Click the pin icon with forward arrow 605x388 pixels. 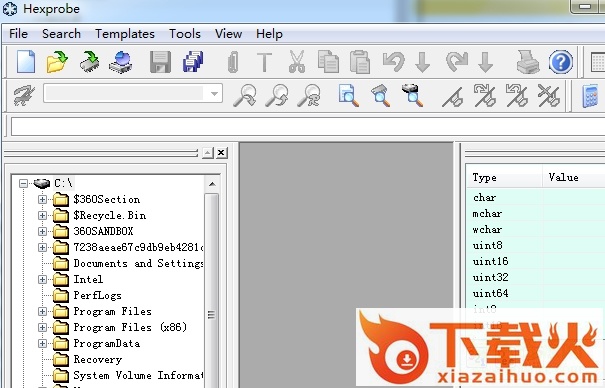click(x=485, y=95)
